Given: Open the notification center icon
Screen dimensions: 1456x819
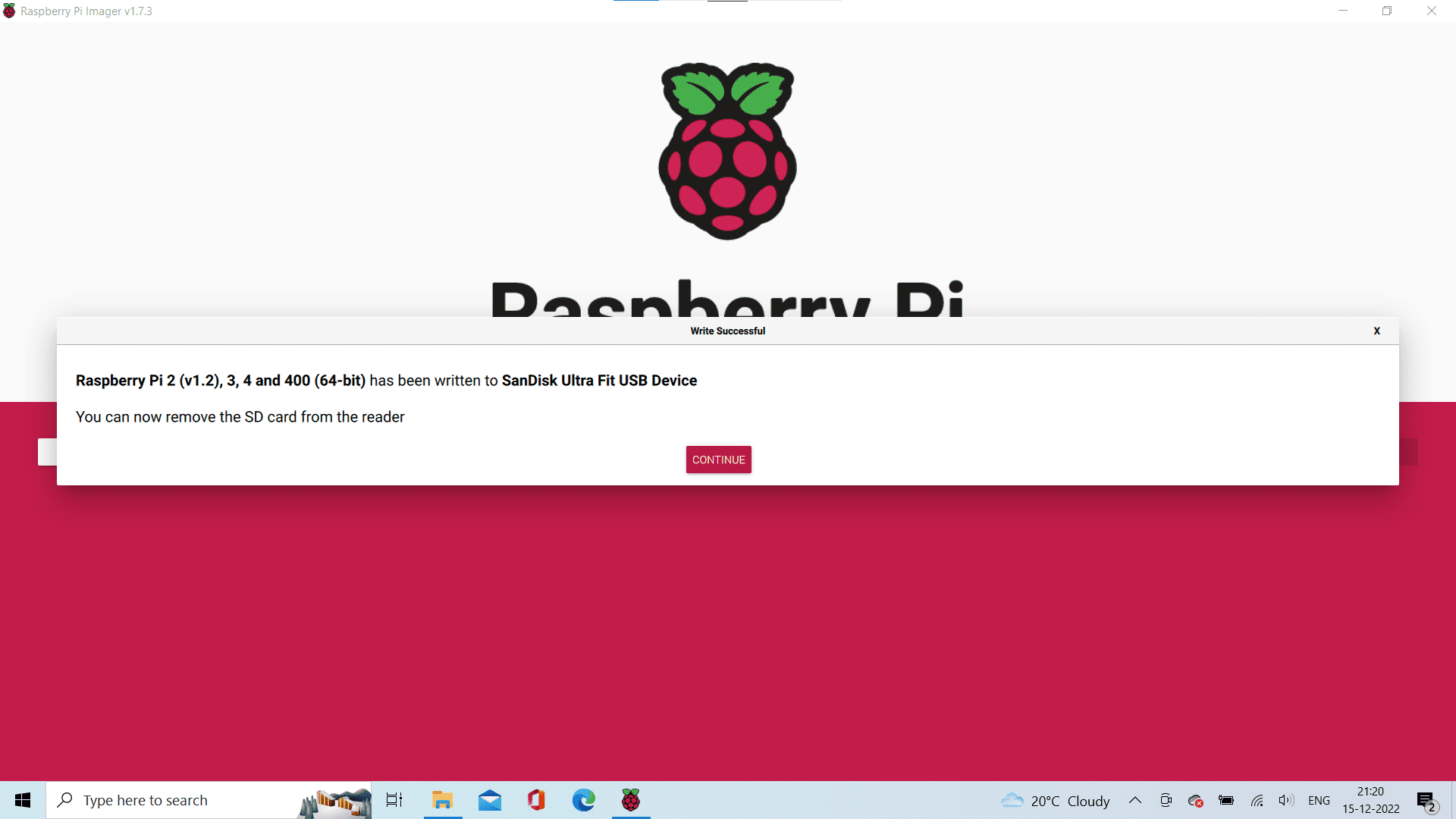Looking at the screenshot, I should click(x=1426, y=801).
